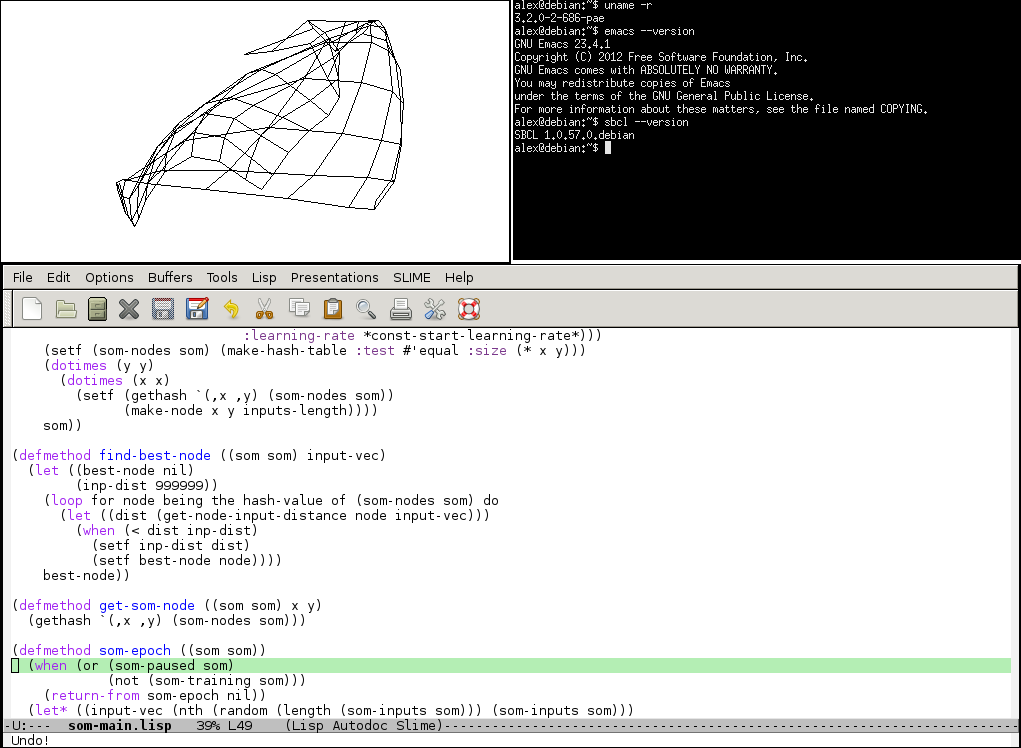Open preferences via the tools icon
The width and height of the screenshot is (1021, 748).
pyautogui.click(x=434, y=309)
